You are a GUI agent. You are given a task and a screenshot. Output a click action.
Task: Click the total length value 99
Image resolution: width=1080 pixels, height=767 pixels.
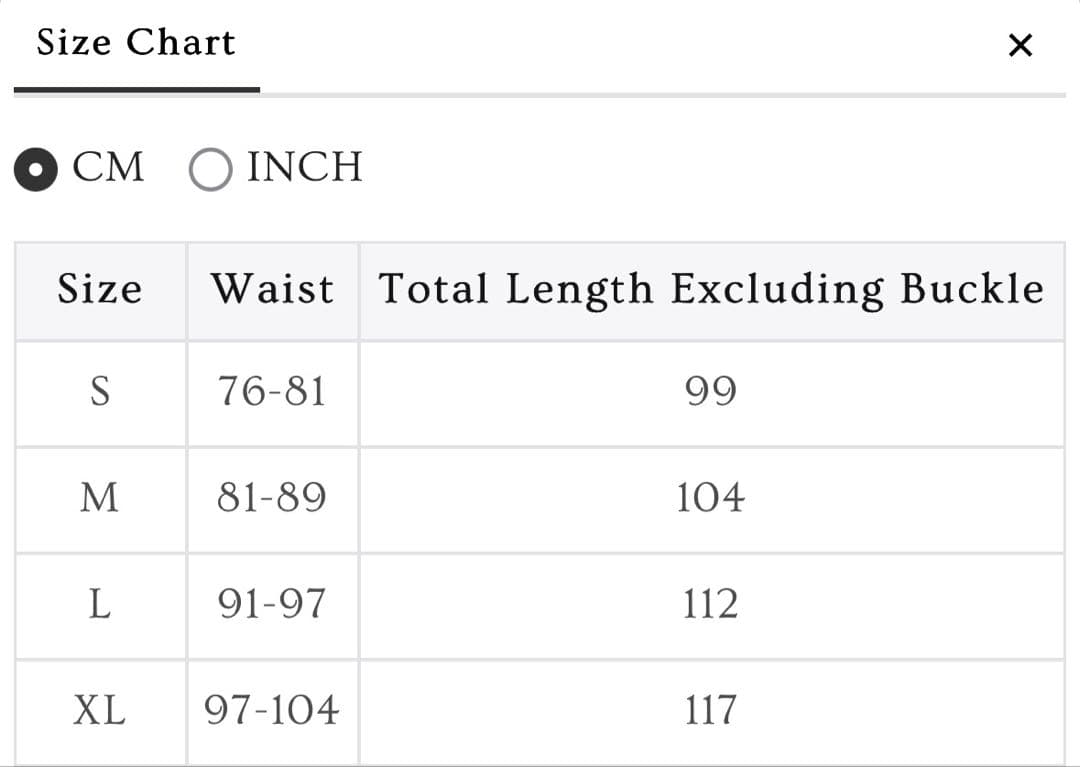pos(711,391)
